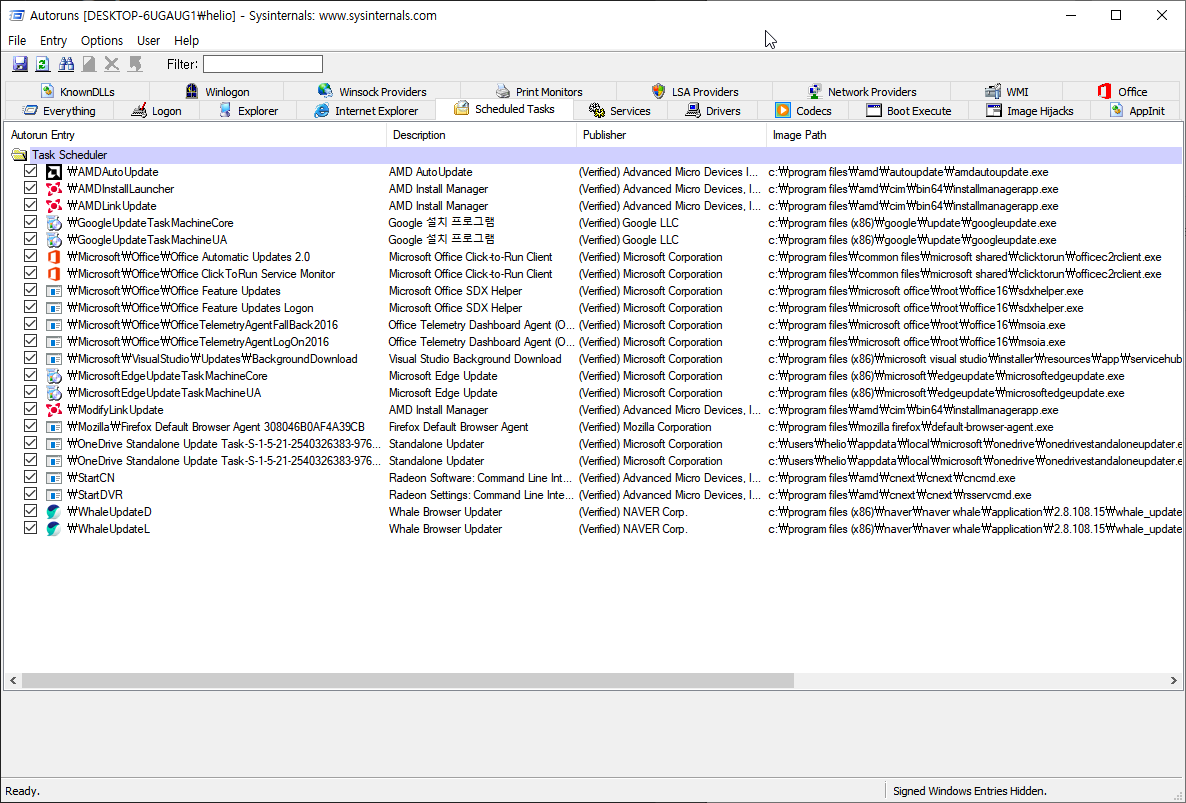Click the GoogleUpdateTaskMachineCore entry icon

(54, 223)
